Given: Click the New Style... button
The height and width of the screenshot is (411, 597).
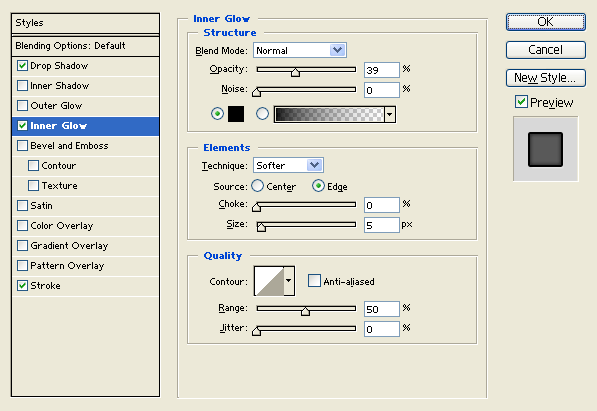Looking at the screenshot, I should [546, 78].
